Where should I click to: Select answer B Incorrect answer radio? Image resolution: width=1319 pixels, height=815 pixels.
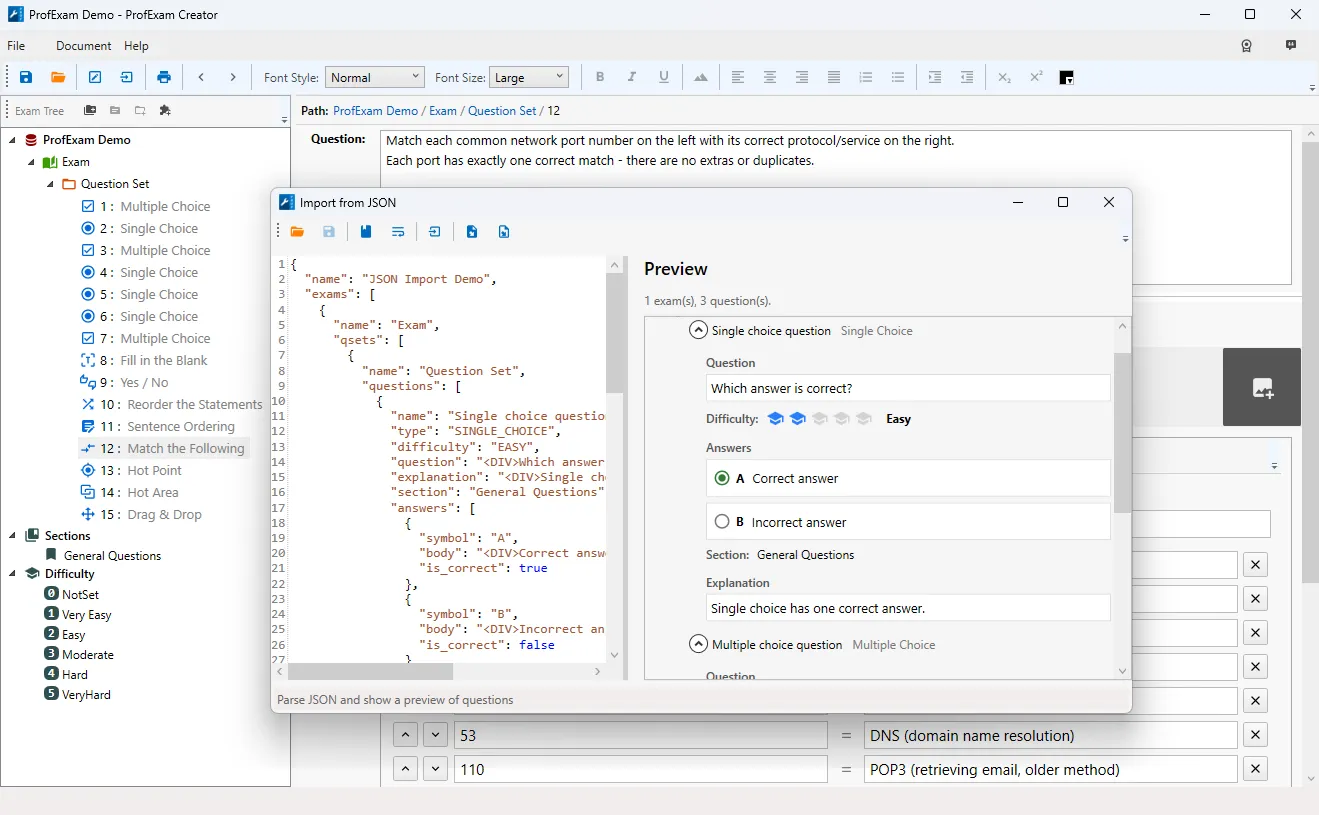pos(722,522)
